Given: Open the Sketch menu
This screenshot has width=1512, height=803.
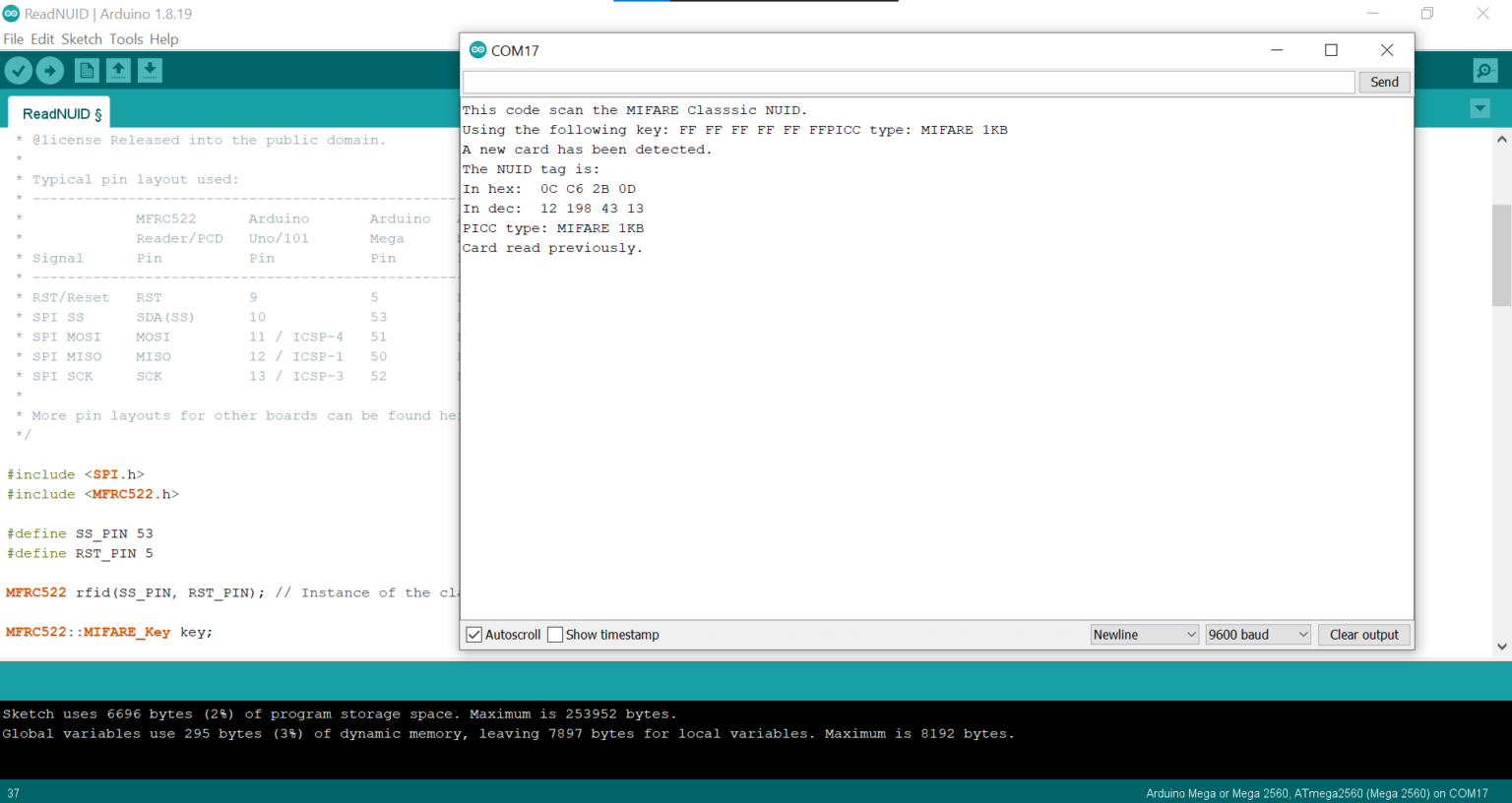Looking at the screenshot, I should click(81, 39).
